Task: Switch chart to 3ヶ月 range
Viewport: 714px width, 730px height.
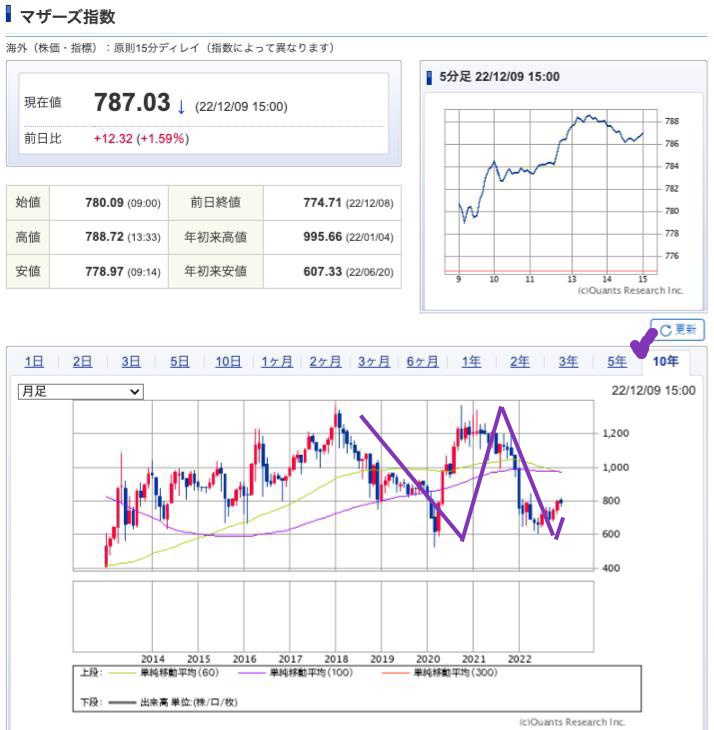Action: coord(374,362)
